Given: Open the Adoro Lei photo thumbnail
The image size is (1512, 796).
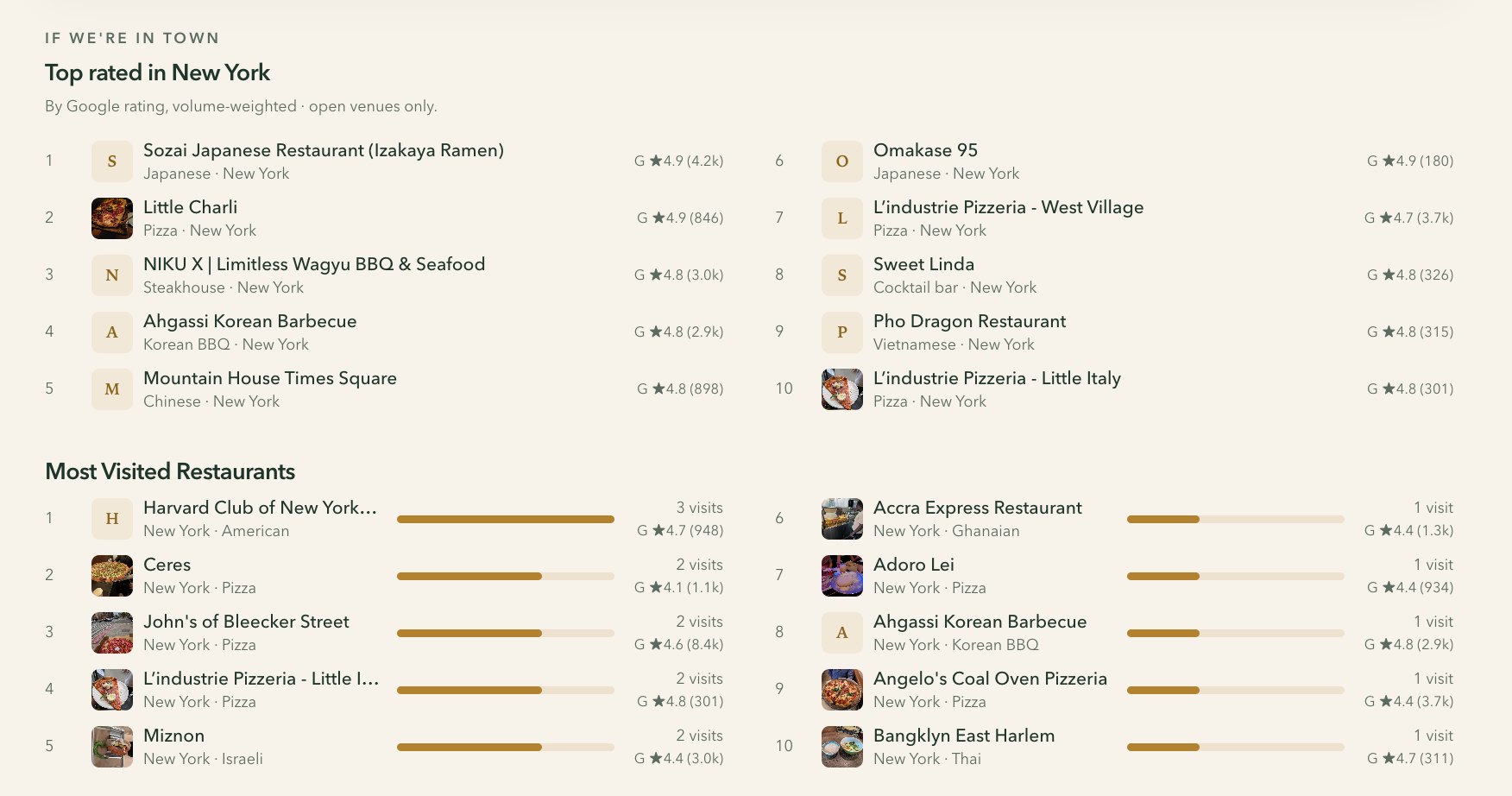Looking at the screenshot, I should [842, 576].
